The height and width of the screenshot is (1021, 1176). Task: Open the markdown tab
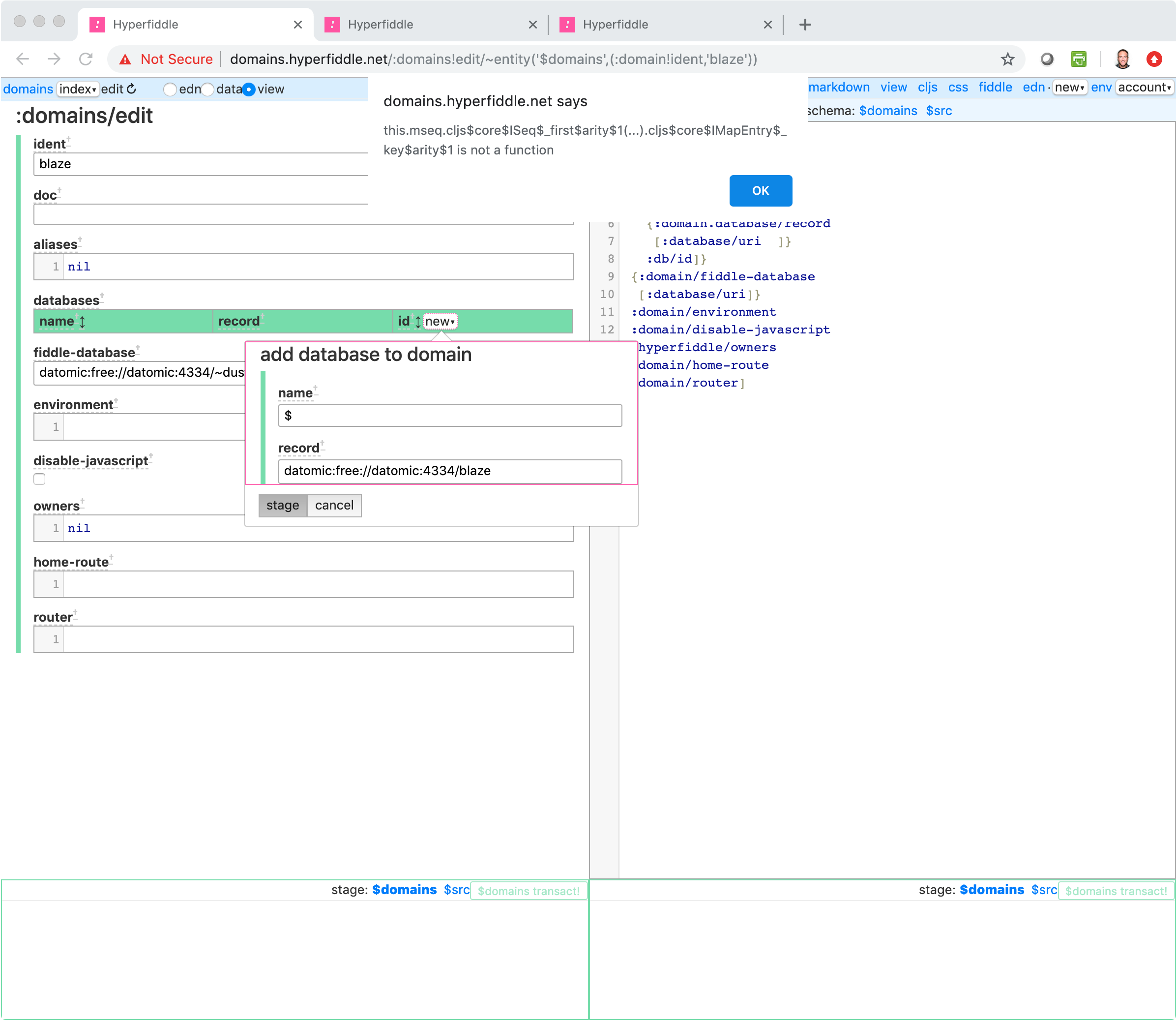tap(838, 87)
